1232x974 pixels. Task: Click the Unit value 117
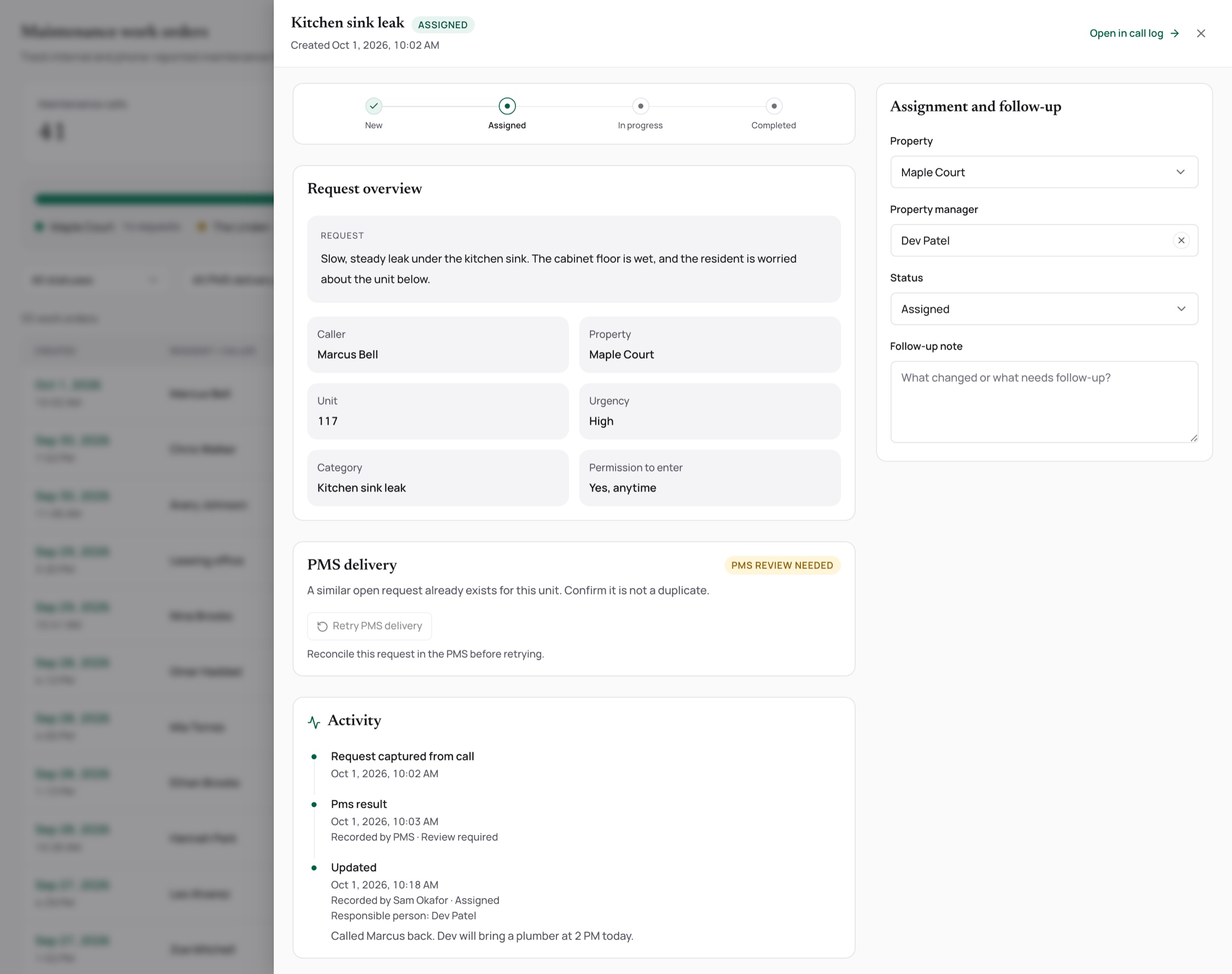[328, 421]
